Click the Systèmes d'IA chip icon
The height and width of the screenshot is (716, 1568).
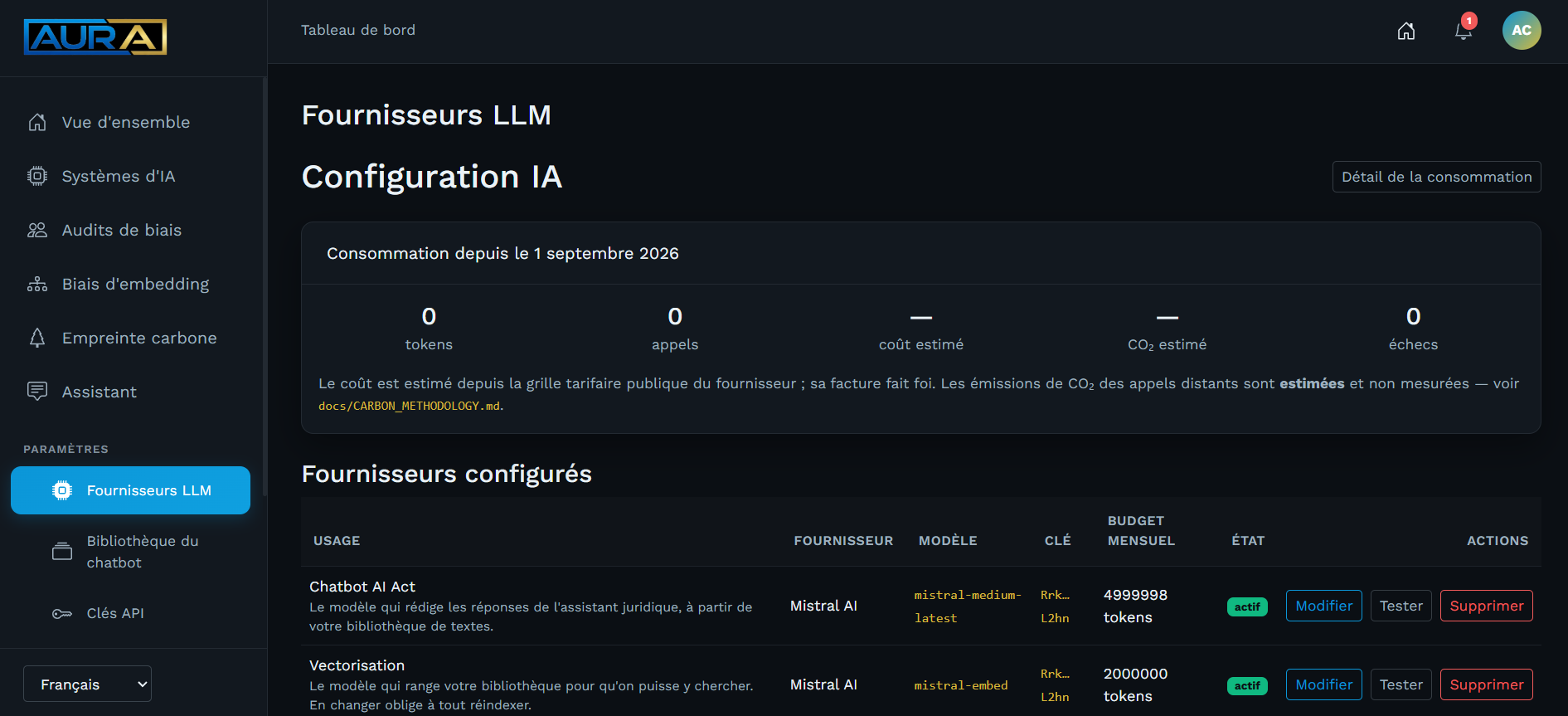coord(37,176)
